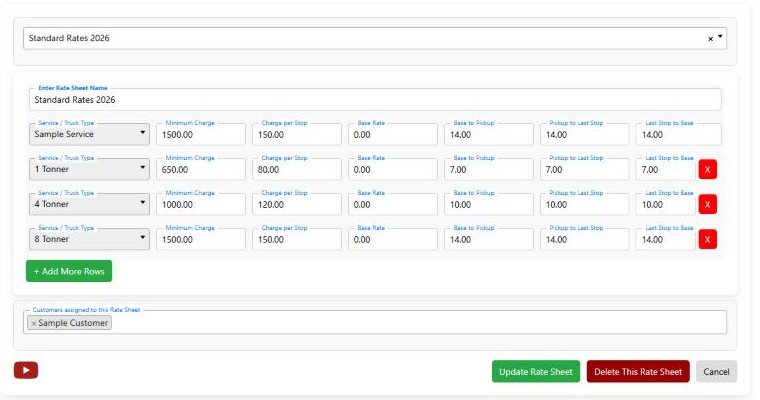Clear the selected Standard Rates 2026 sheet
The image size is (760, 400).
[x=711, y=39]
